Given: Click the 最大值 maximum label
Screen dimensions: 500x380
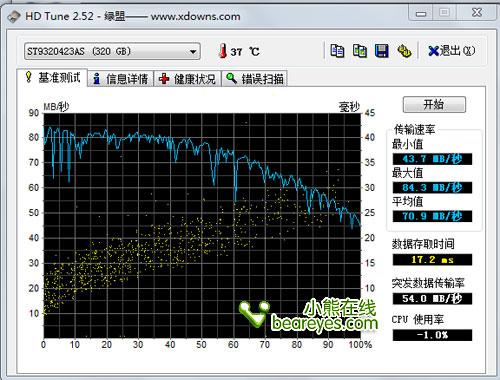Looking at the screenshot, I should (x=407, y=173).
